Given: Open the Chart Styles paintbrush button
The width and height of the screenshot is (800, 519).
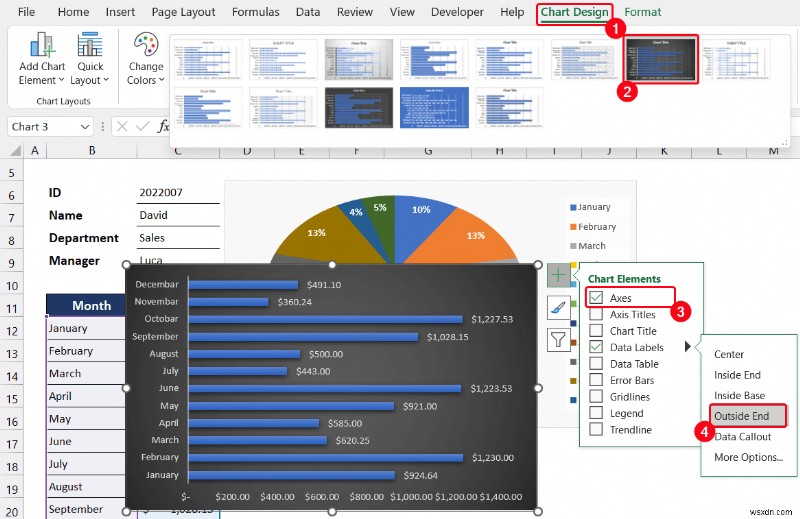Looking at the screenshot, I should [x=559, y=308].
